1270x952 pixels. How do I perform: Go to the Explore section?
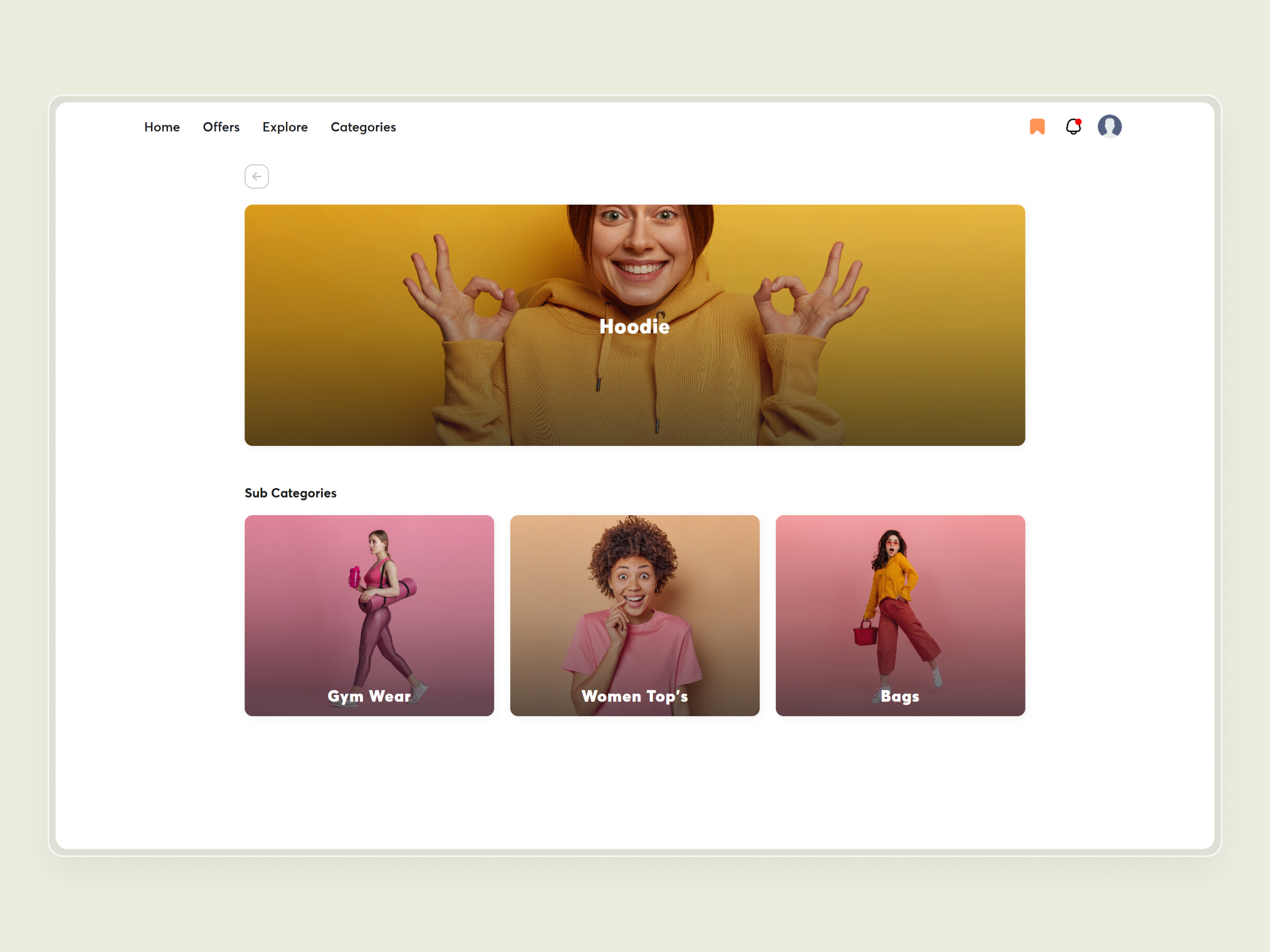(285, 127)
